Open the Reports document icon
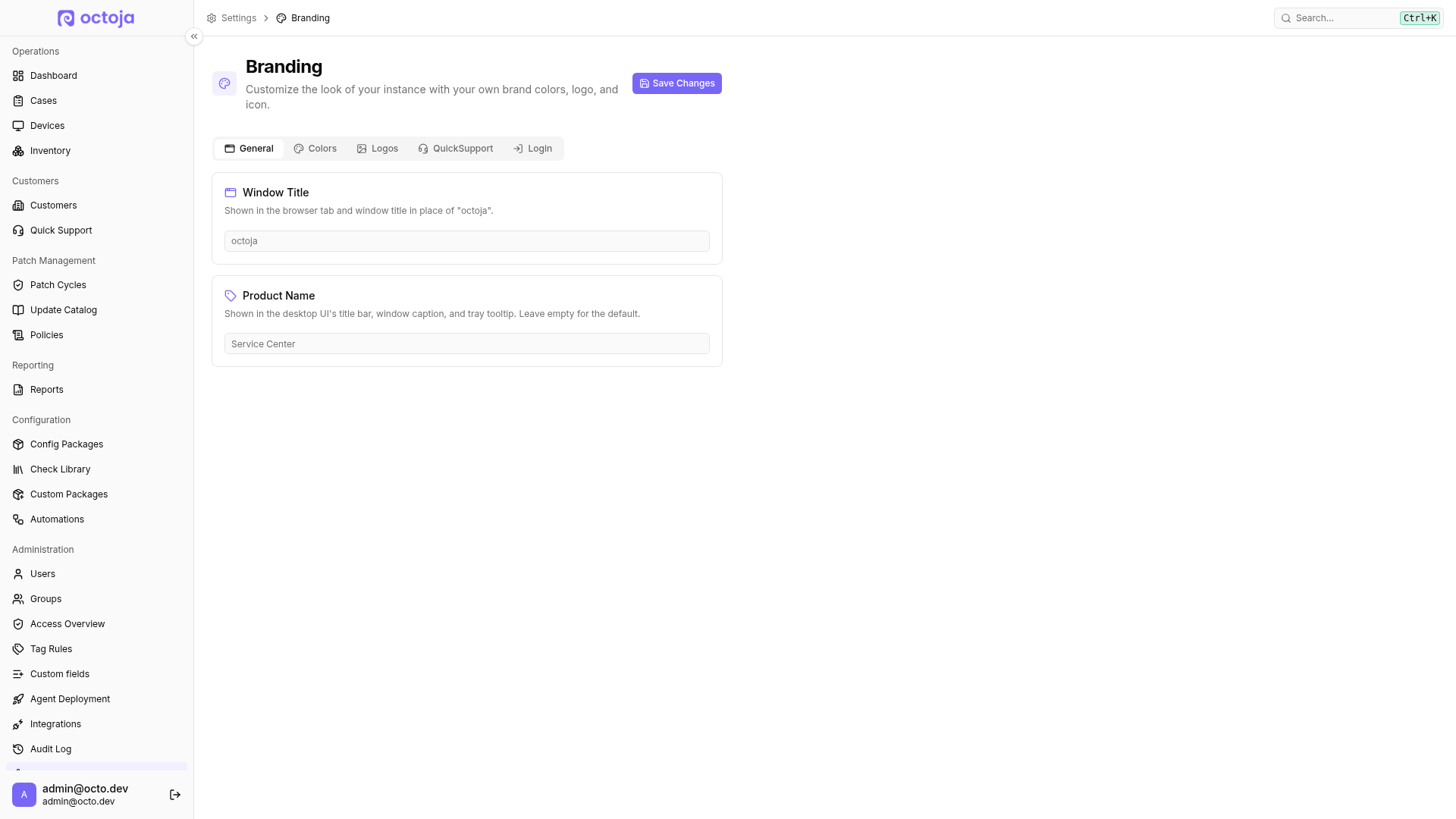Viewport: 1456px width, 819px height. tap(18, 390)
